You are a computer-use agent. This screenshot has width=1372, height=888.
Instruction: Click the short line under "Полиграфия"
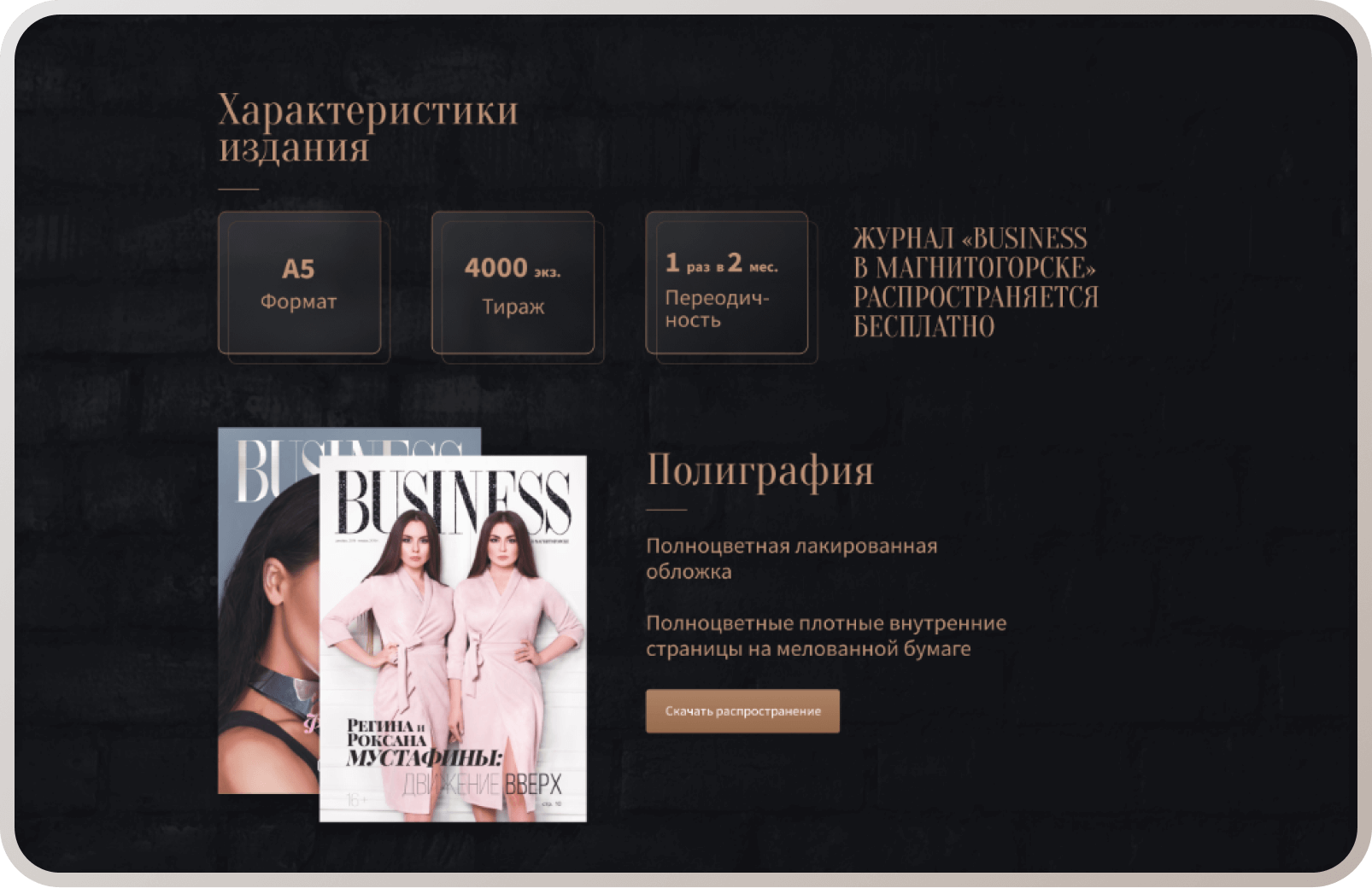[666, 510]
